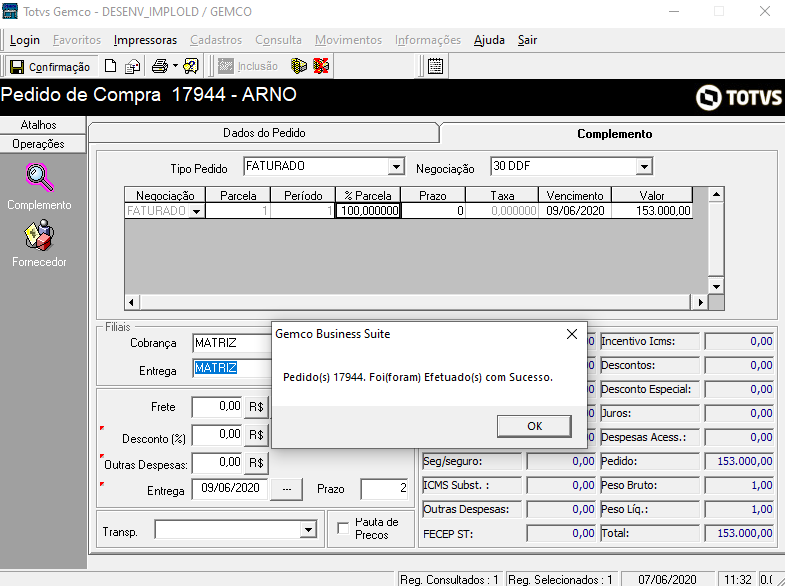Click OK in the success dialog

pyautogui.click(x=534, y=426)
